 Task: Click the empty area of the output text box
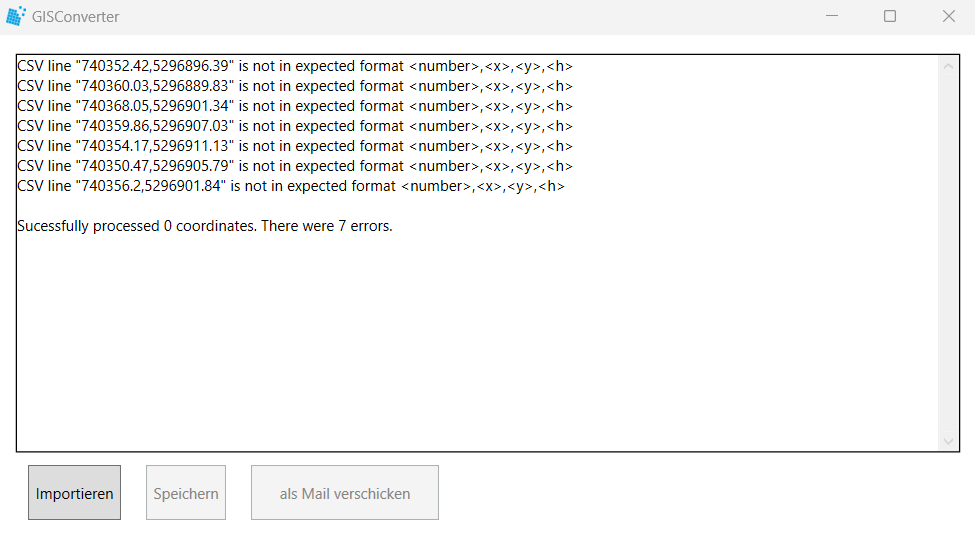pyautogui.click(x=477, y=342)
